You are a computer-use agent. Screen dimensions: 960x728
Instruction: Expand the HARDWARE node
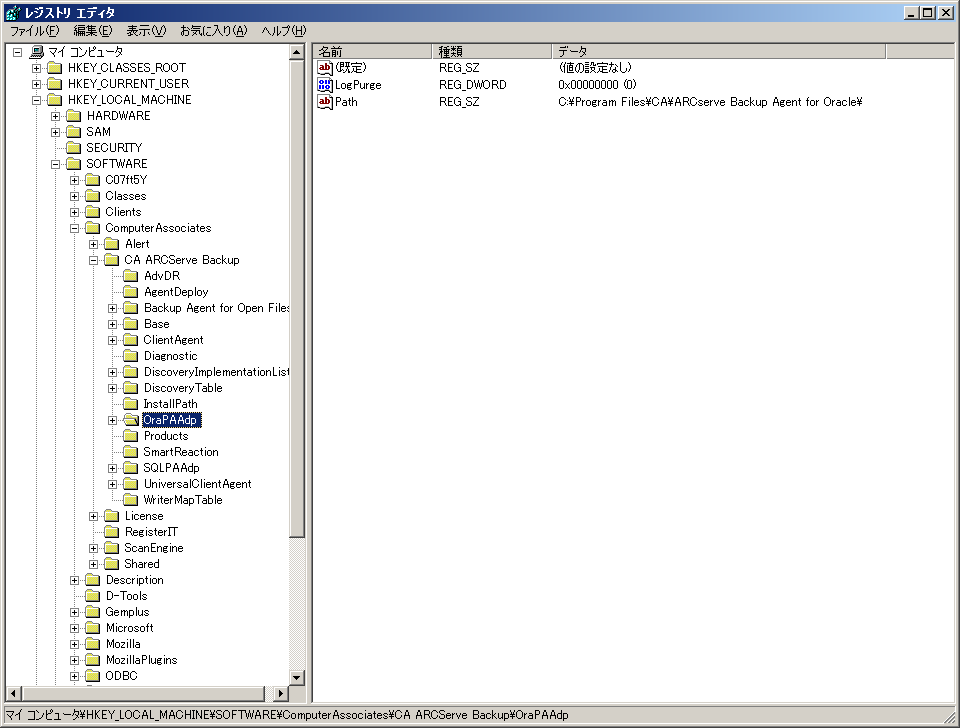coord(56,116)
